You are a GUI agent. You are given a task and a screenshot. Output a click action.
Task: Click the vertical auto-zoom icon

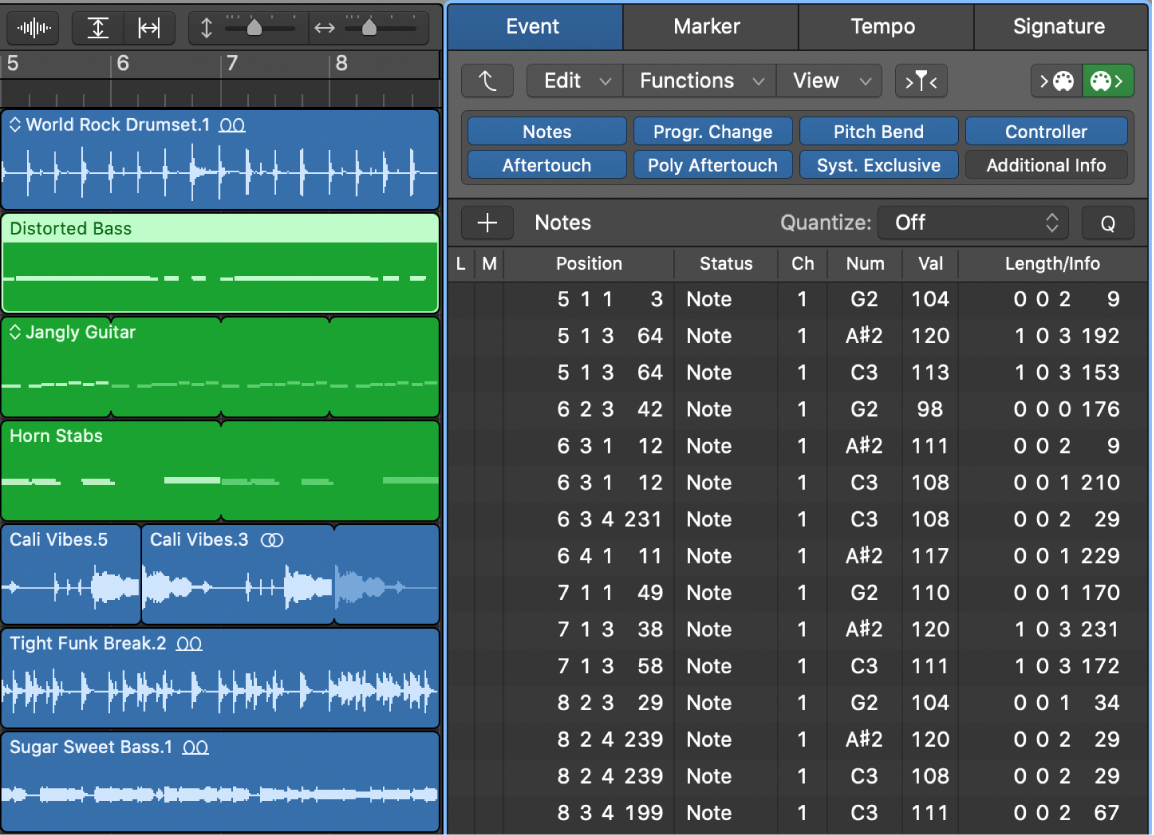click(x=97, y=27)
